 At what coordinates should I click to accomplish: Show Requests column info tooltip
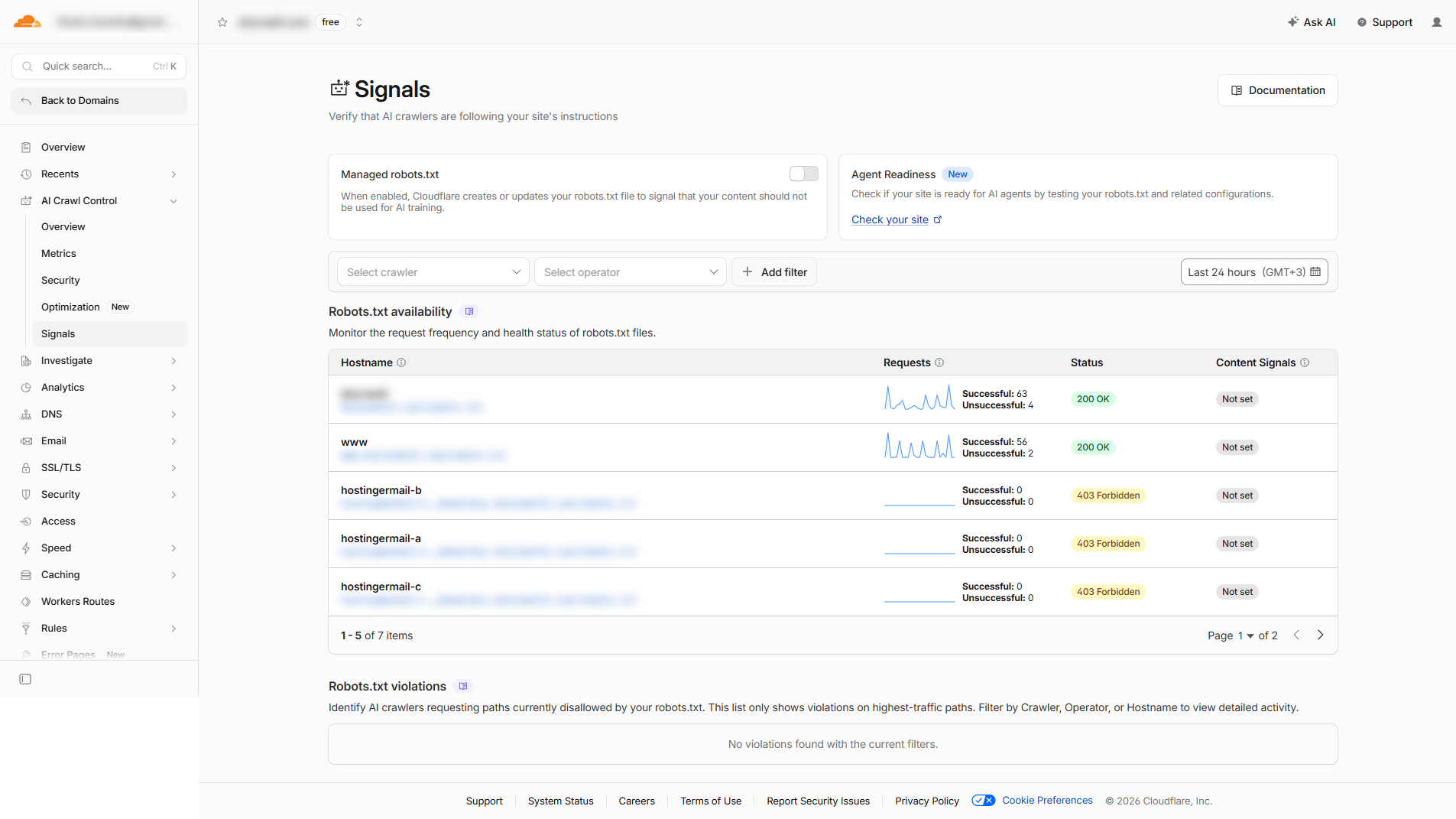pyautogui.click(x=939, y=363)
